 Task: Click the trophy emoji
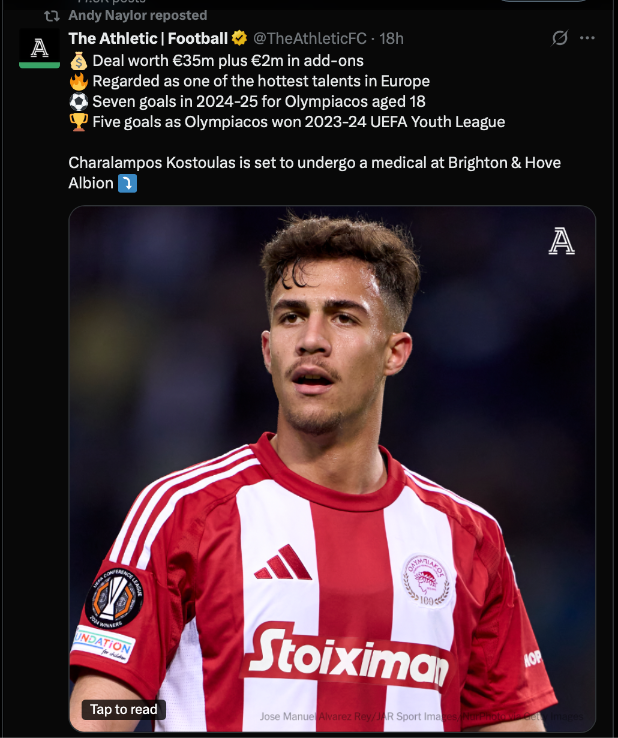coord(79,122)
